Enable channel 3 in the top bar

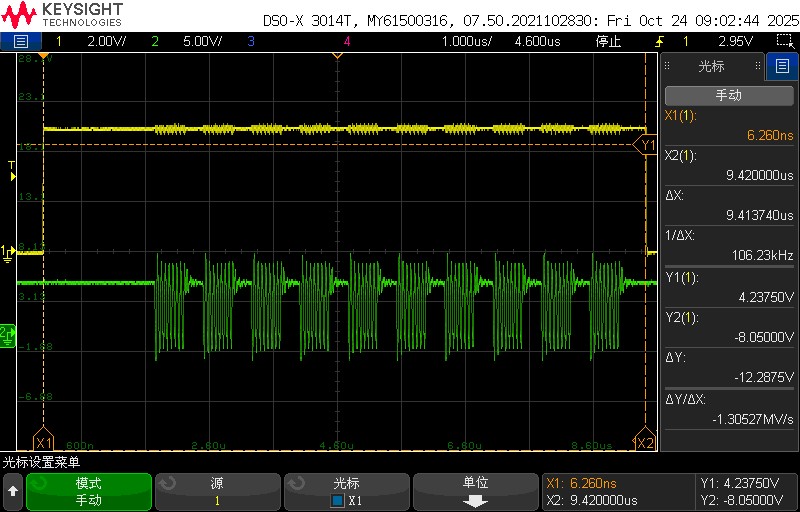(x=250, y=42)
